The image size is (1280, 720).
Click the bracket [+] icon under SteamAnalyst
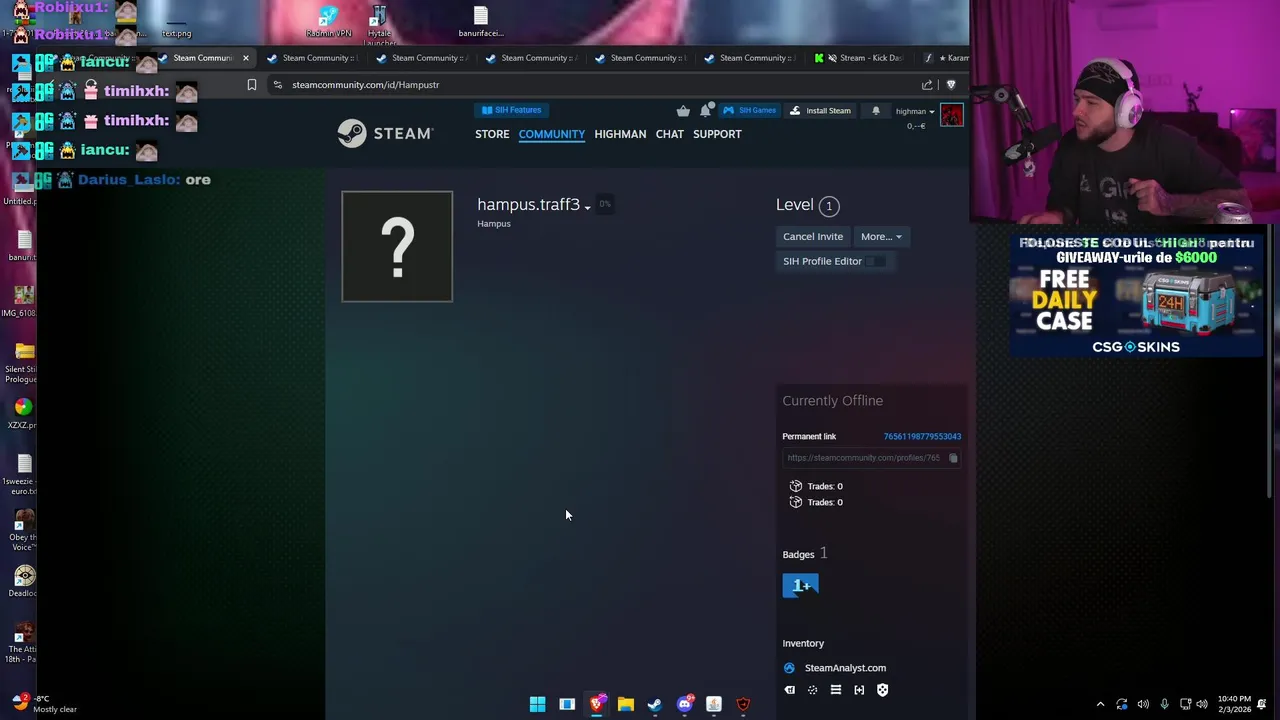click(859, 690)
